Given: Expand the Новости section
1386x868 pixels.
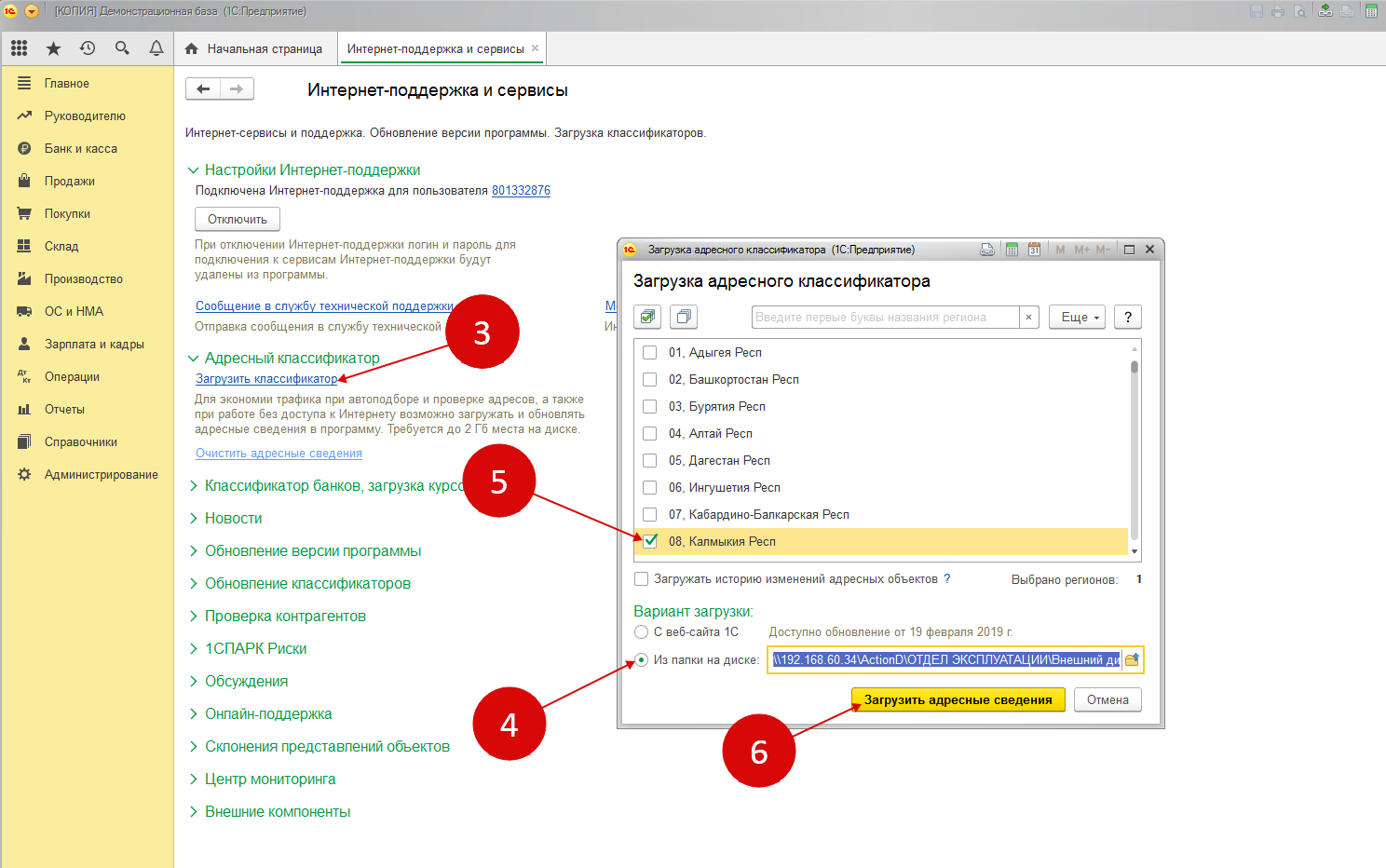Looking at the screenshot, I should pos(194,518).
